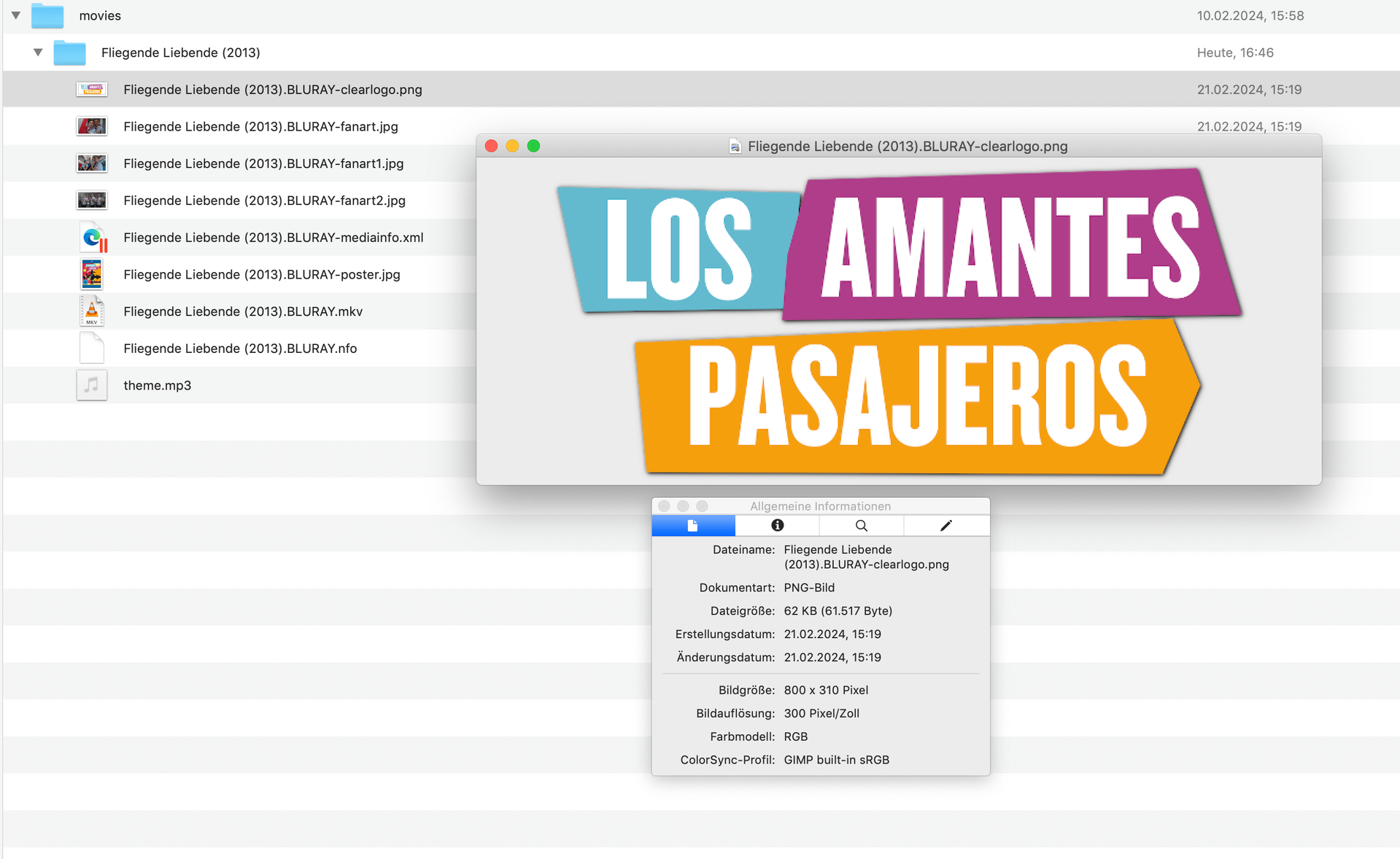
Task: Click the clearlogo.png row date 21.02.2024, 15:19
Action: pyautogui.click(x=1249, y=90)
